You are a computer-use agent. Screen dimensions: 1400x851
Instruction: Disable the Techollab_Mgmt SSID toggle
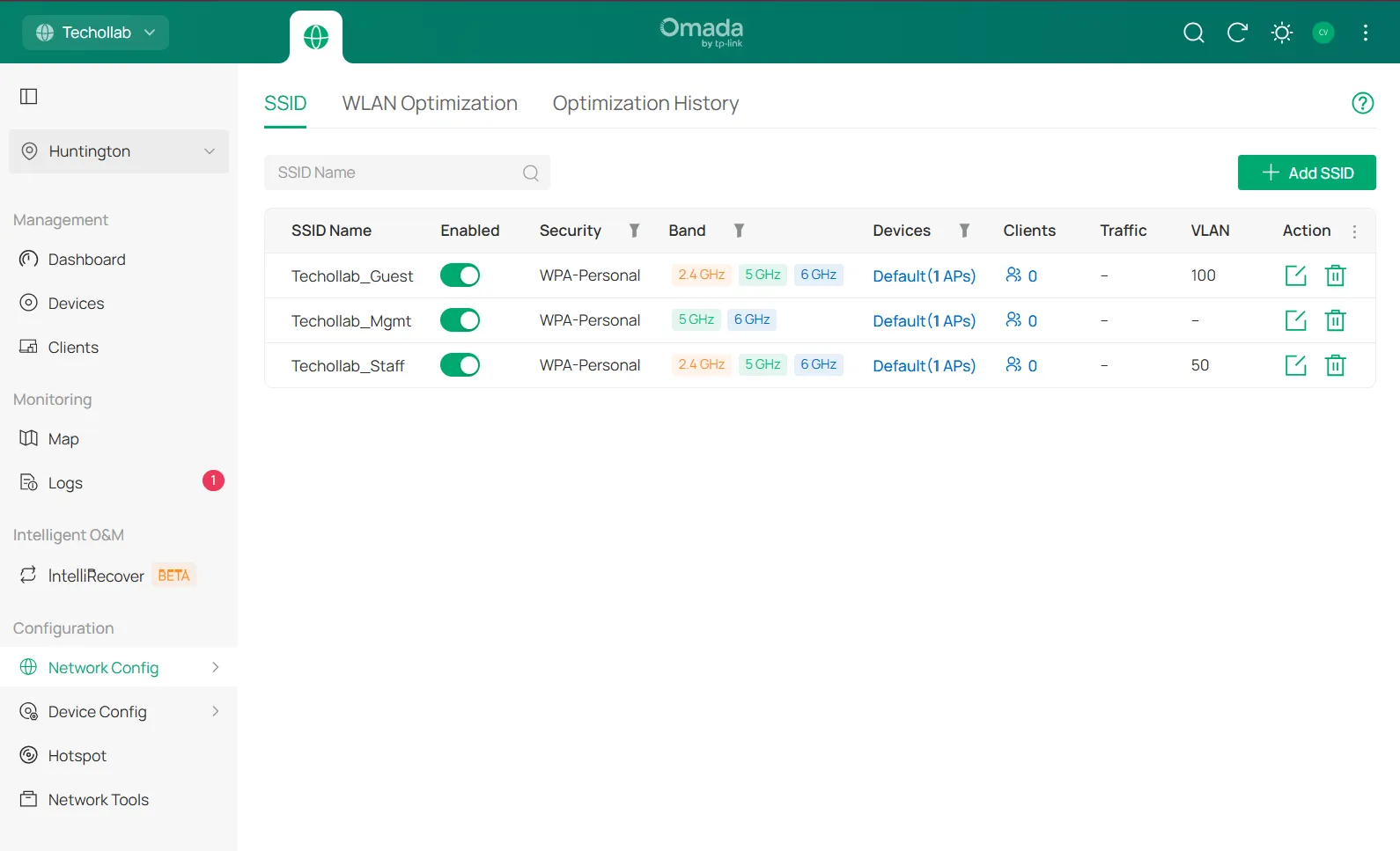[460, 320]
